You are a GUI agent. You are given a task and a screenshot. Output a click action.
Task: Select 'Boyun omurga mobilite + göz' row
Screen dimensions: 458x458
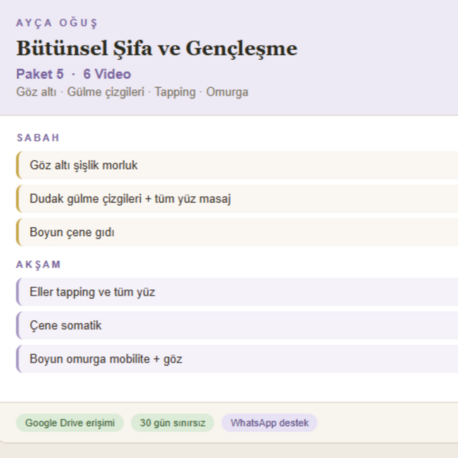(x=237, y=359)
